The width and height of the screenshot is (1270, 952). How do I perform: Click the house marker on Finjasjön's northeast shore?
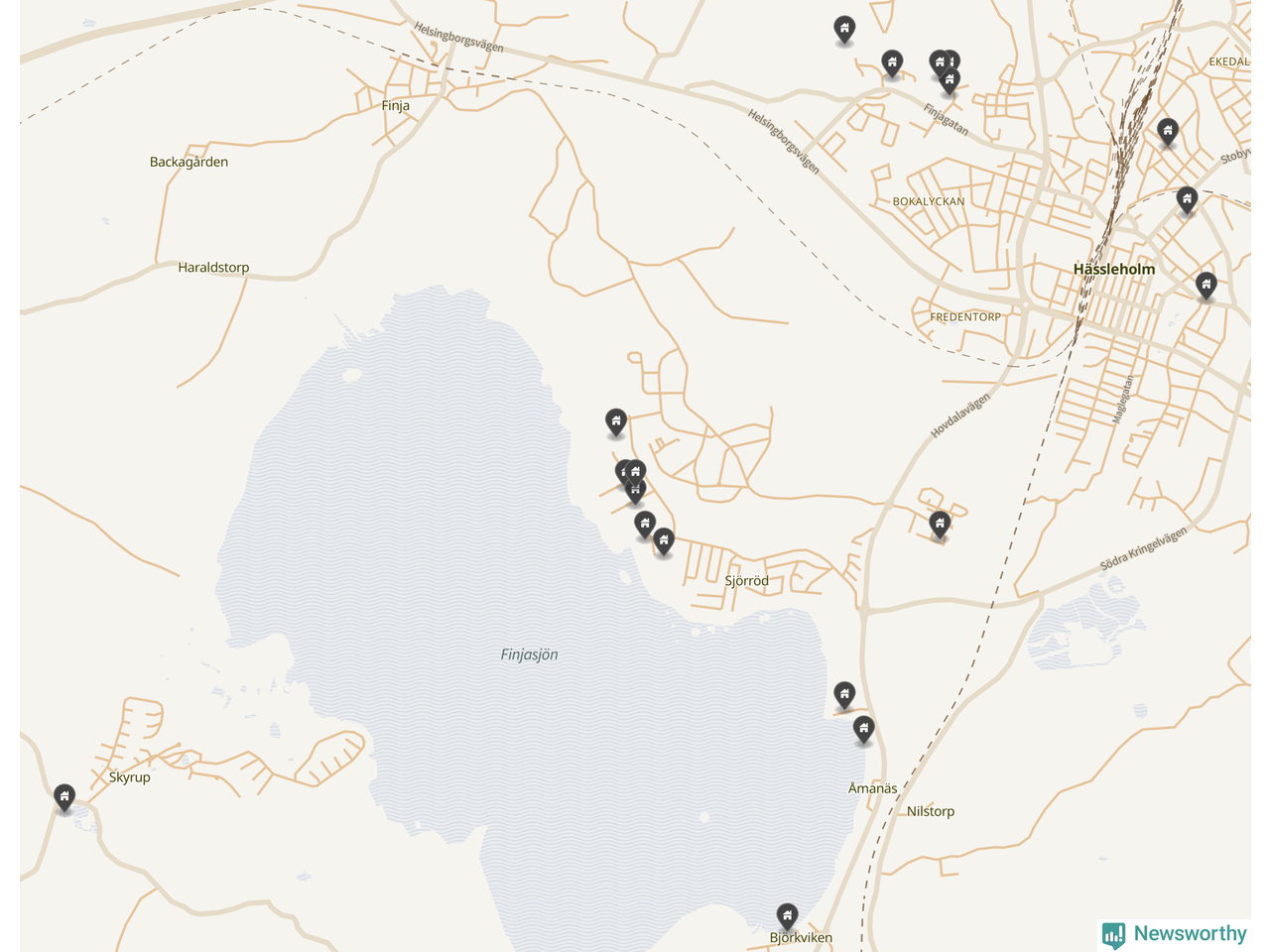coord(616,422)
